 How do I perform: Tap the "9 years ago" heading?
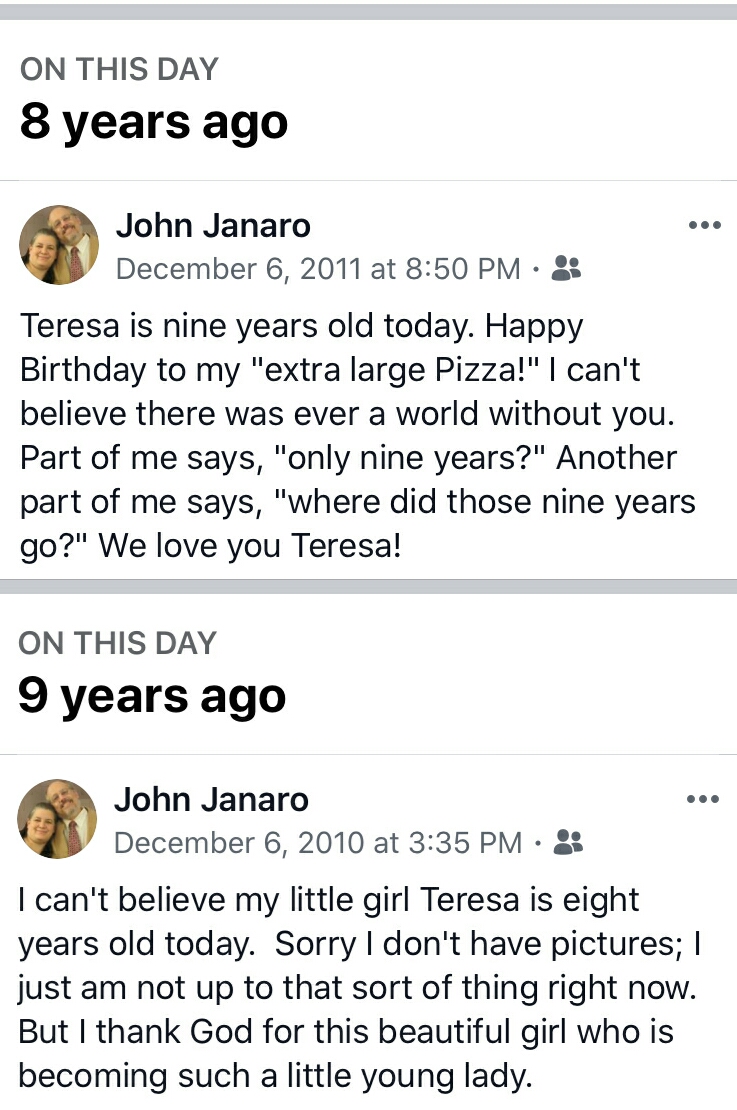click(x=153, y=696)
